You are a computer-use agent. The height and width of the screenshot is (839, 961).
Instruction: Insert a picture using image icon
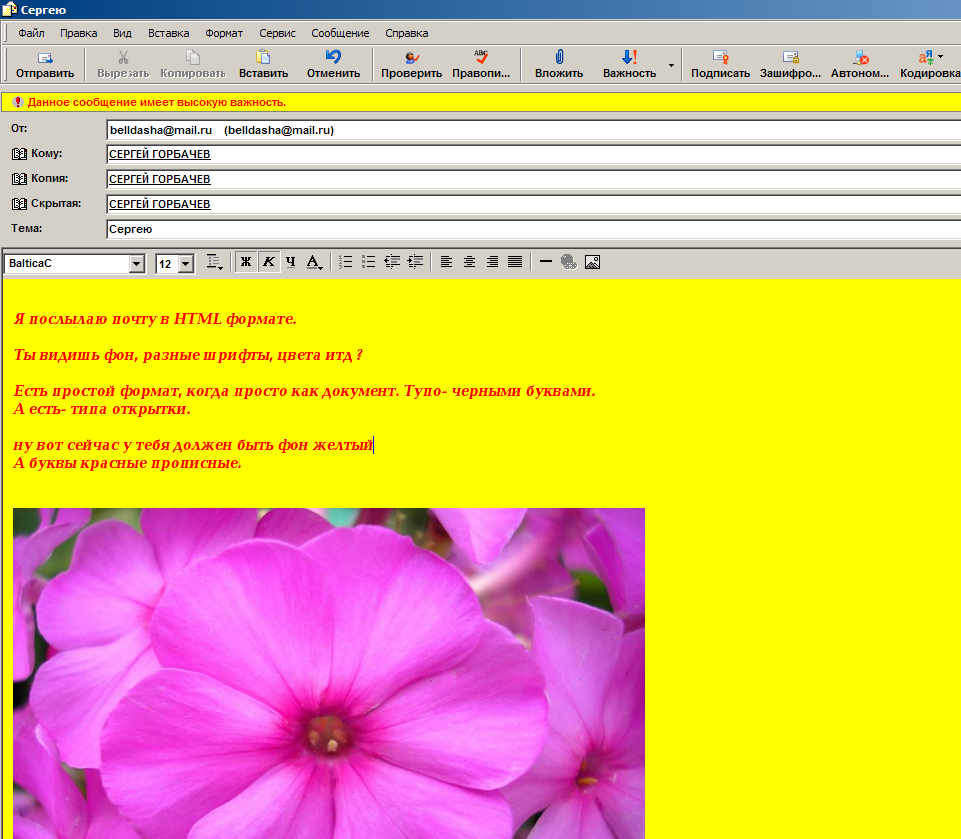pos(592,262)
